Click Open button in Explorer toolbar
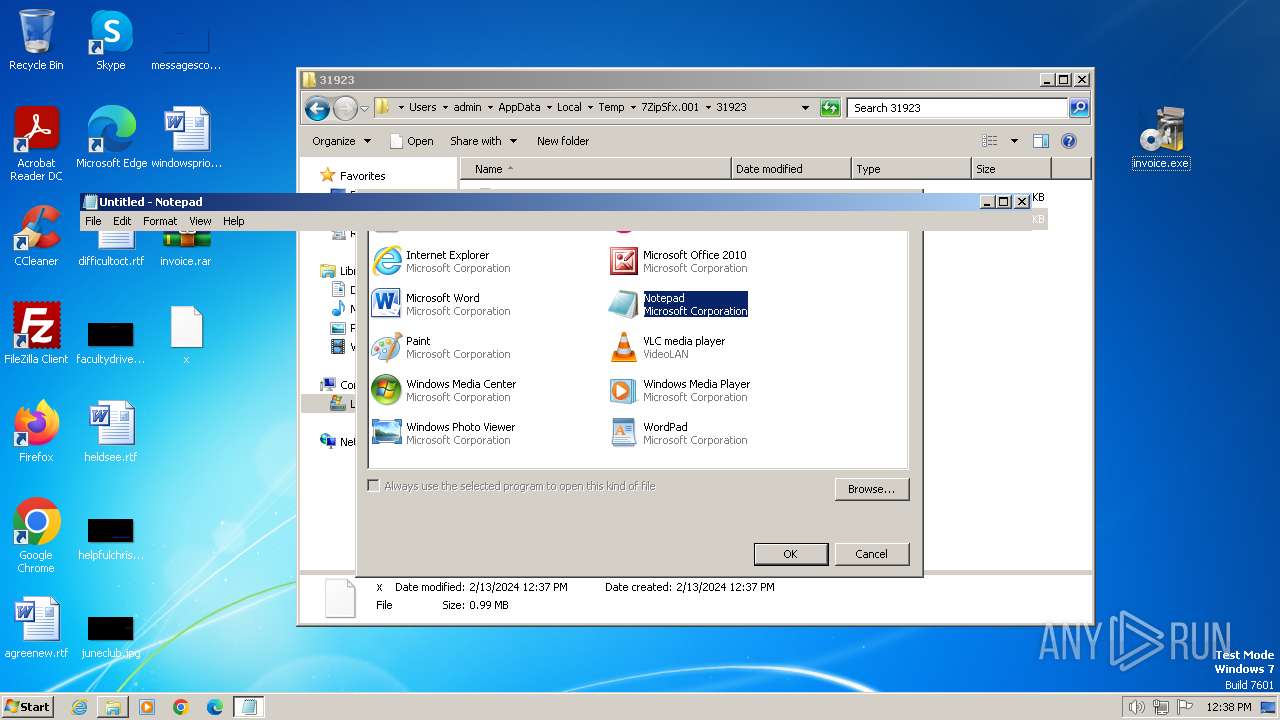 click(411, 141)
